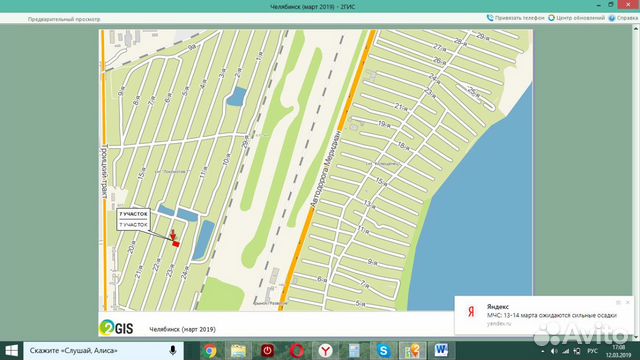Click the Предварительный просмотр label
This screenshot has width=640, height=360.
pyautogui.click(x=64, y=19)
